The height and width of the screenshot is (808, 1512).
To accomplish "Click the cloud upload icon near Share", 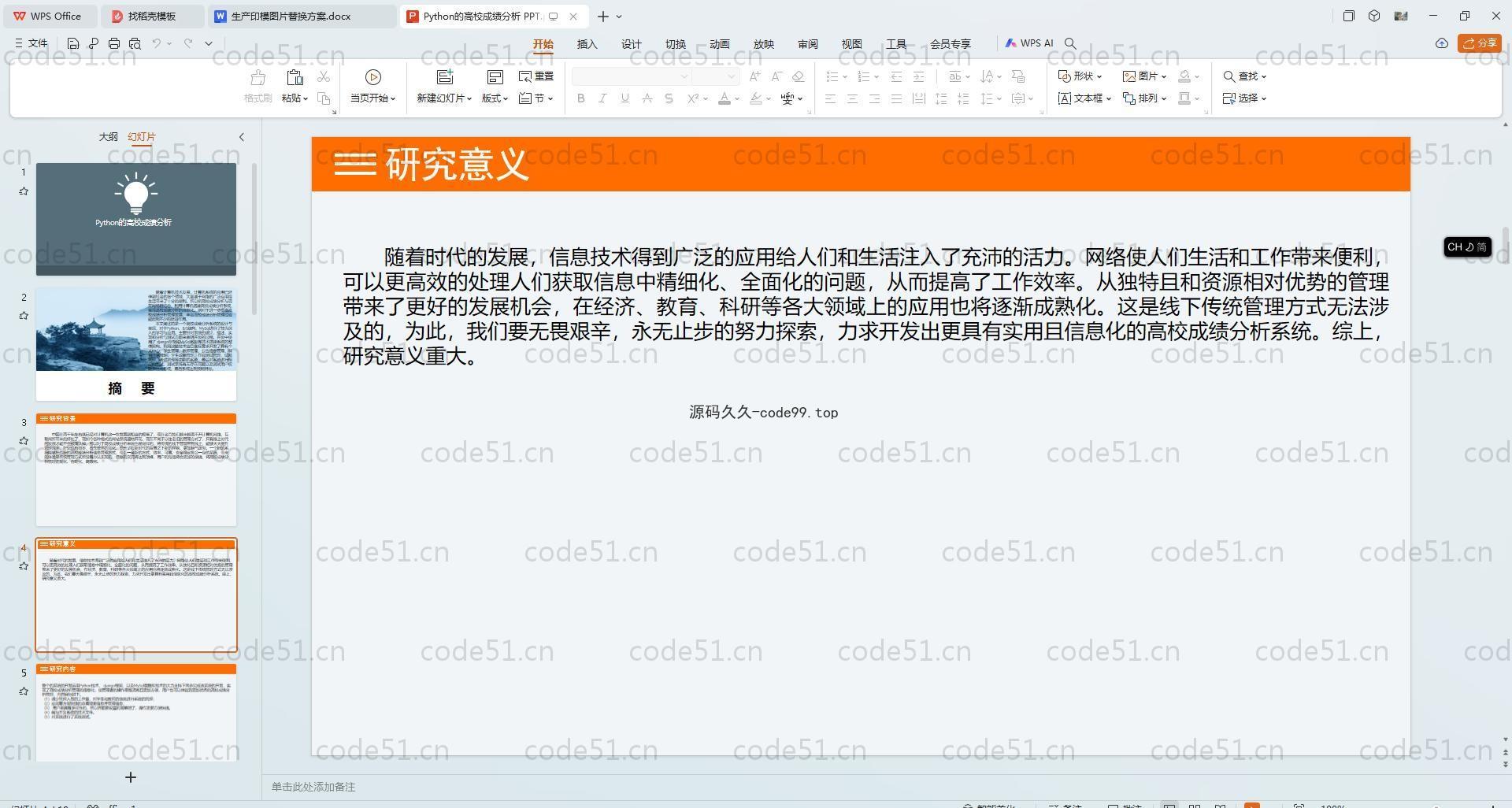I will (1442, 43).
